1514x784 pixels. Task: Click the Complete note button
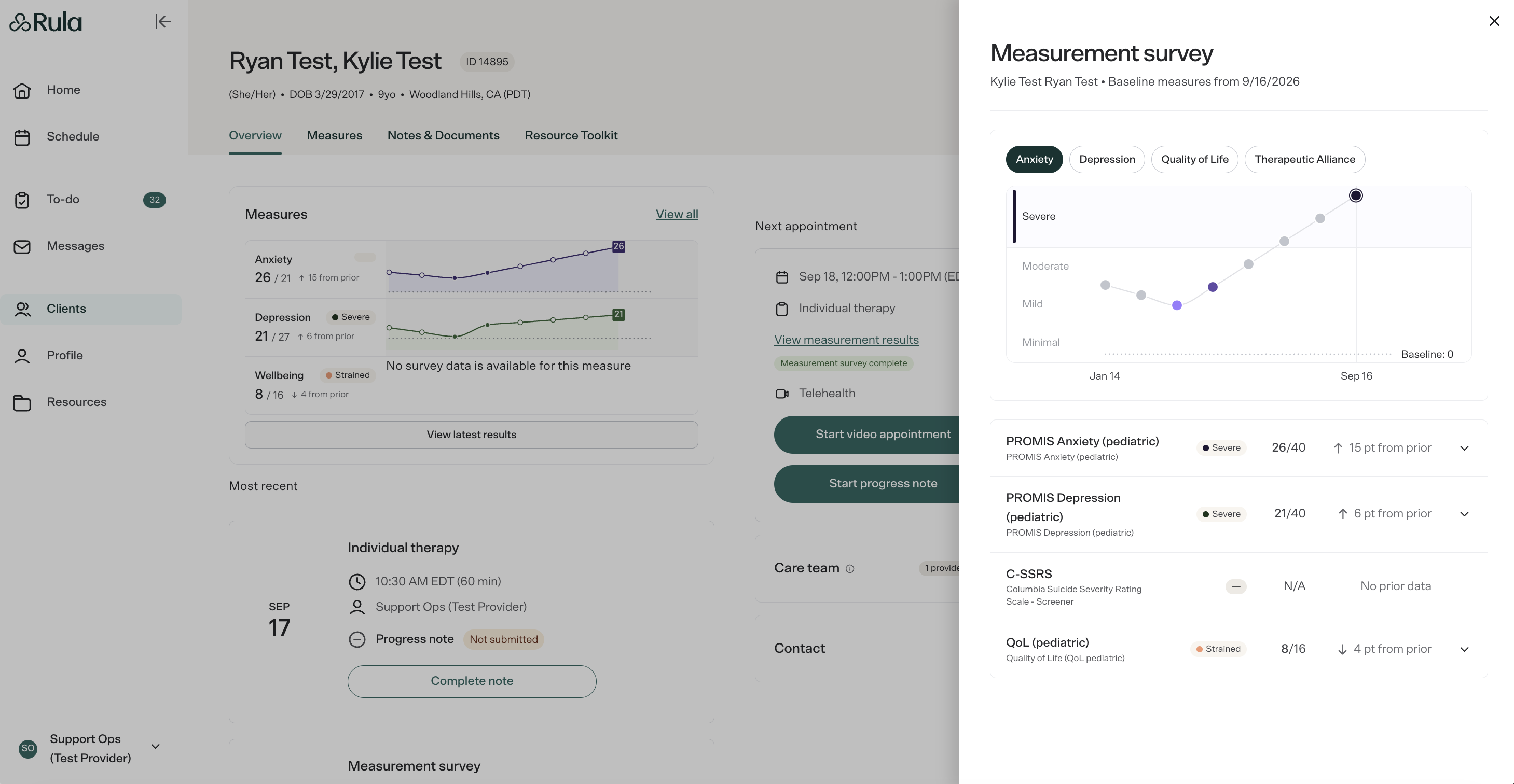471,681
